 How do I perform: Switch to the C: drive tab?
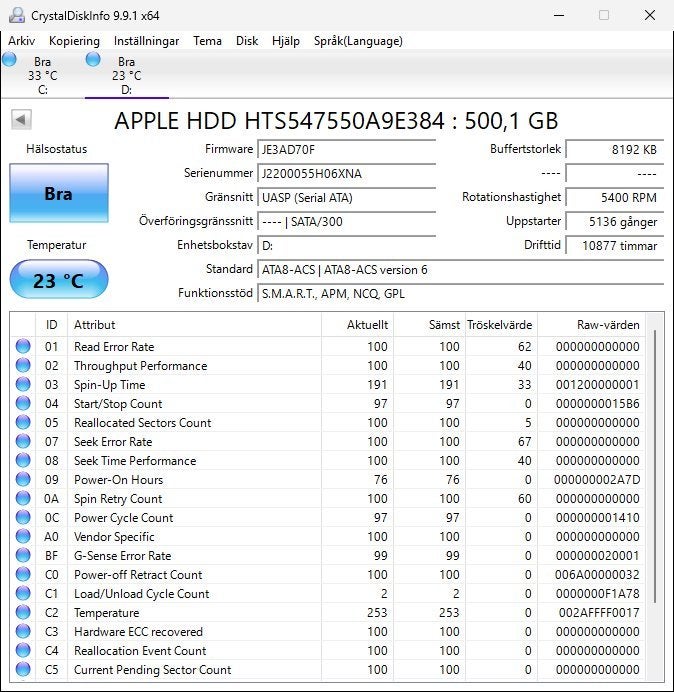click(43, 75)
